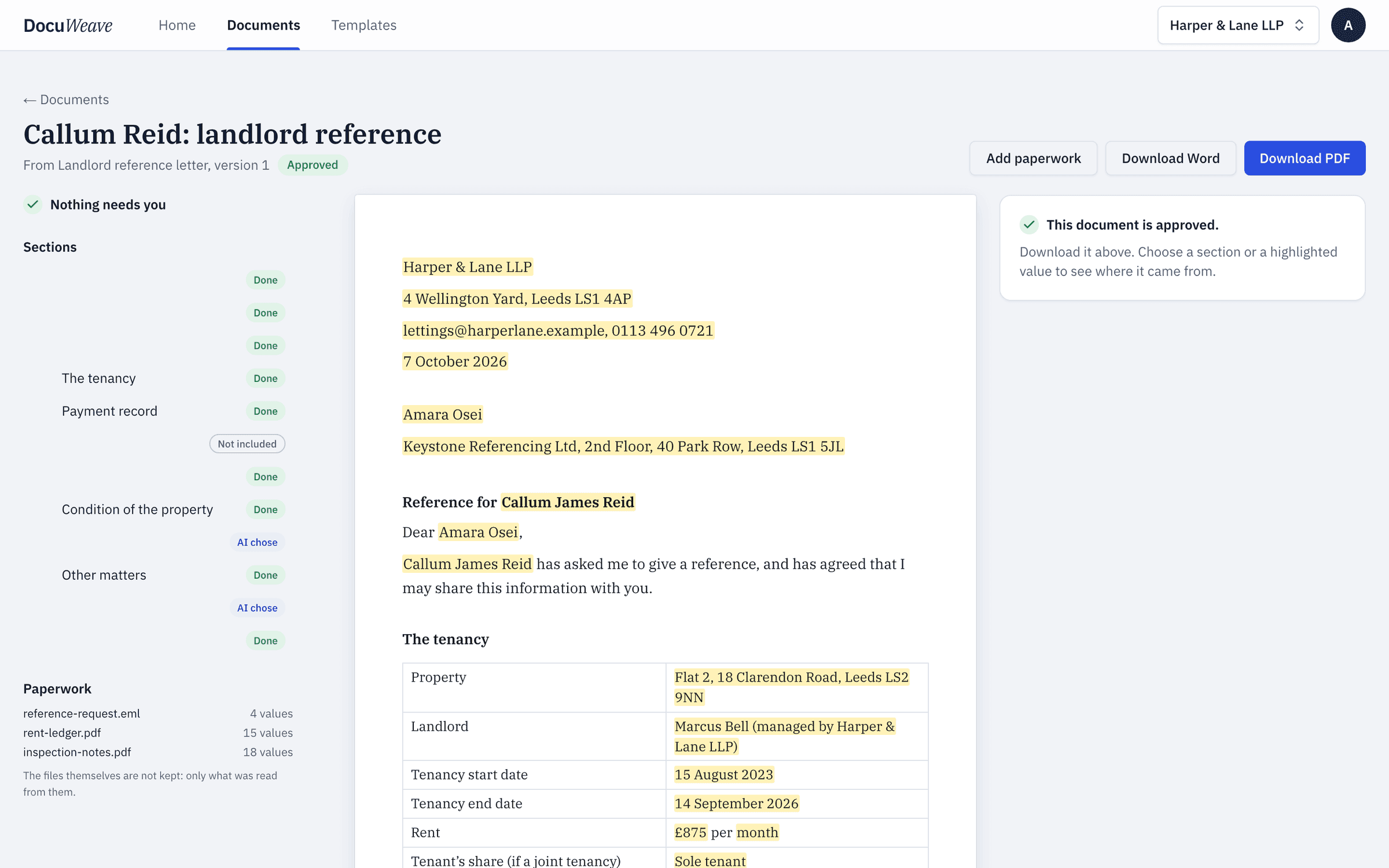Click tenancy end date 14 September 2026

(737, 804)
